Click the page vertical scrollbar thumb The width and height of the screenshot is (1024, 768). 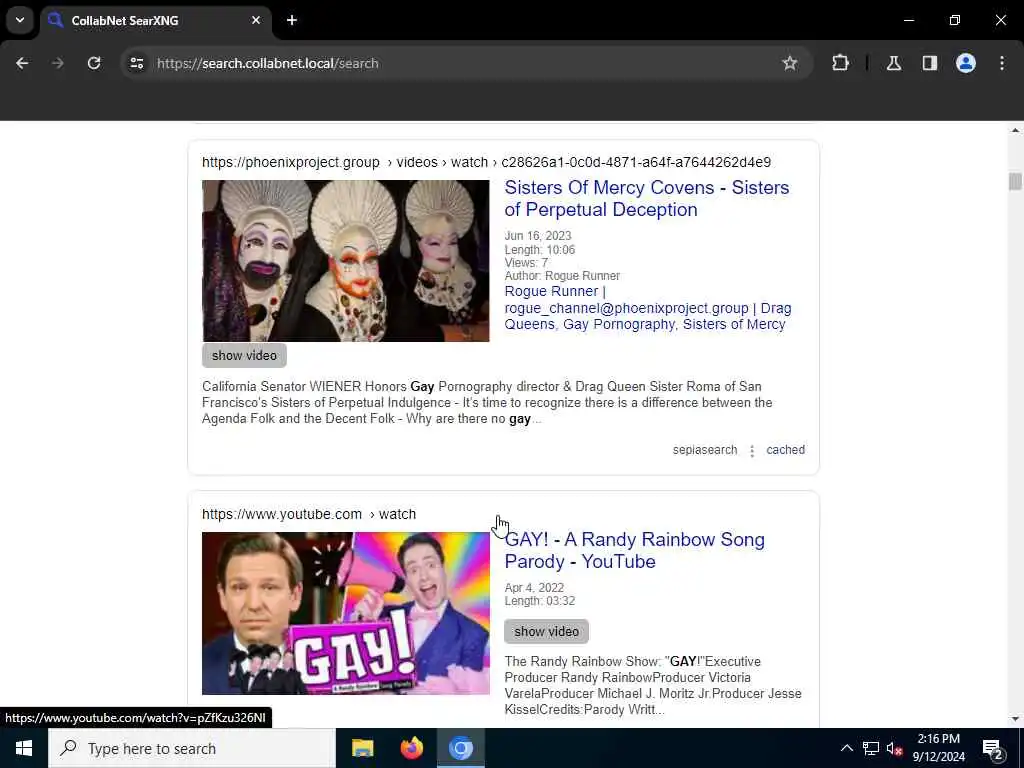[1015, 182]
